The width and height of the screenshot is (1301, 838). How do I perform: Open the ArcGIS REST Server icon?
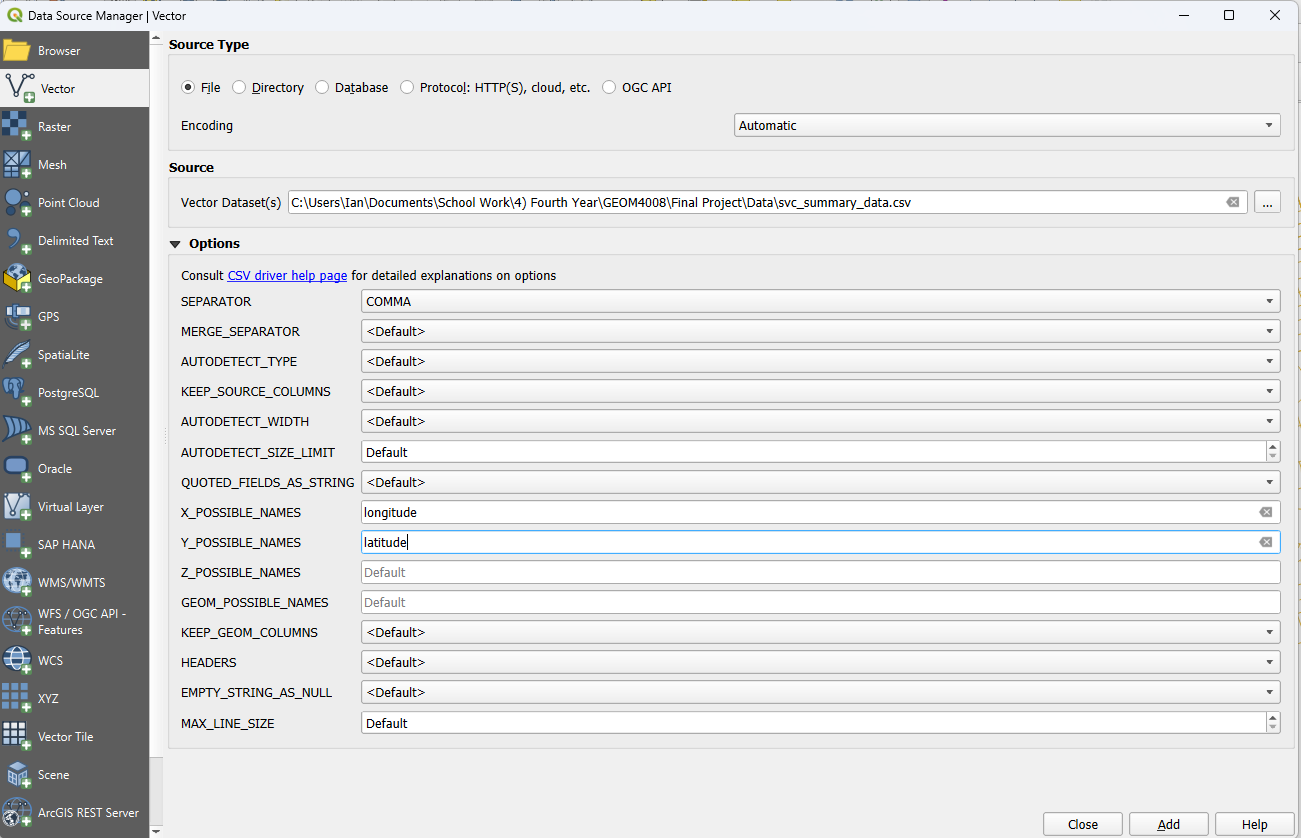17,813
